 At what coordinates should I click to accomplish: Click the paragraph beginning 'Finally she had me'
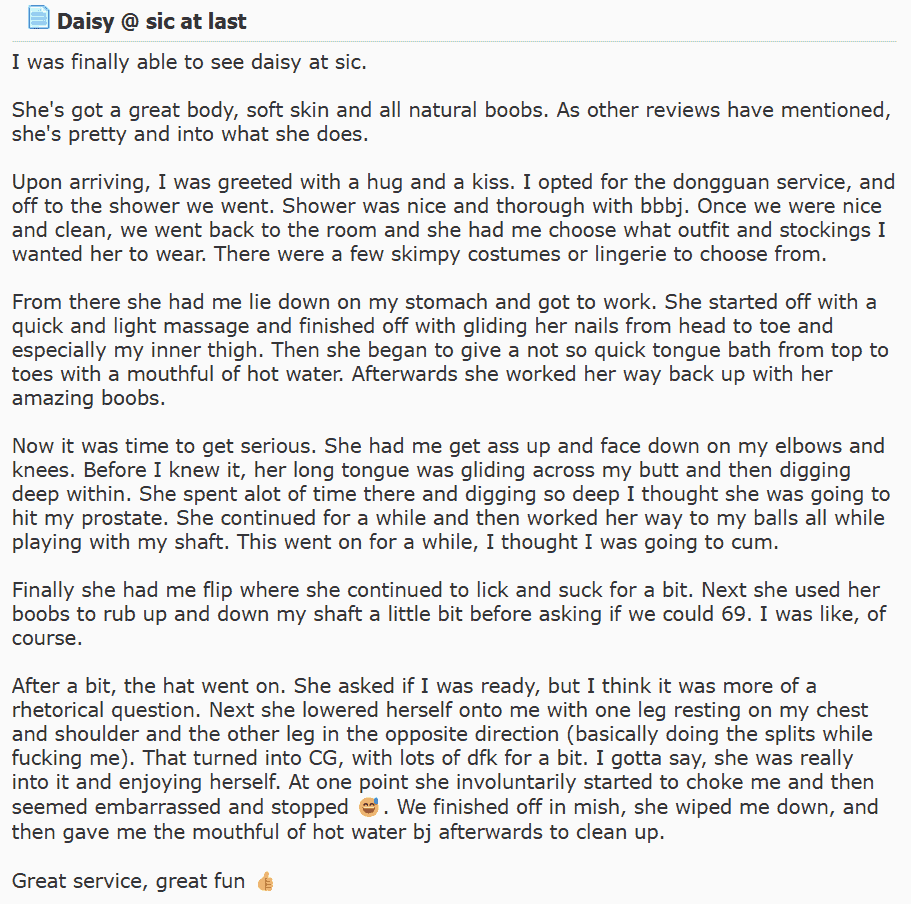coord(449,614)
